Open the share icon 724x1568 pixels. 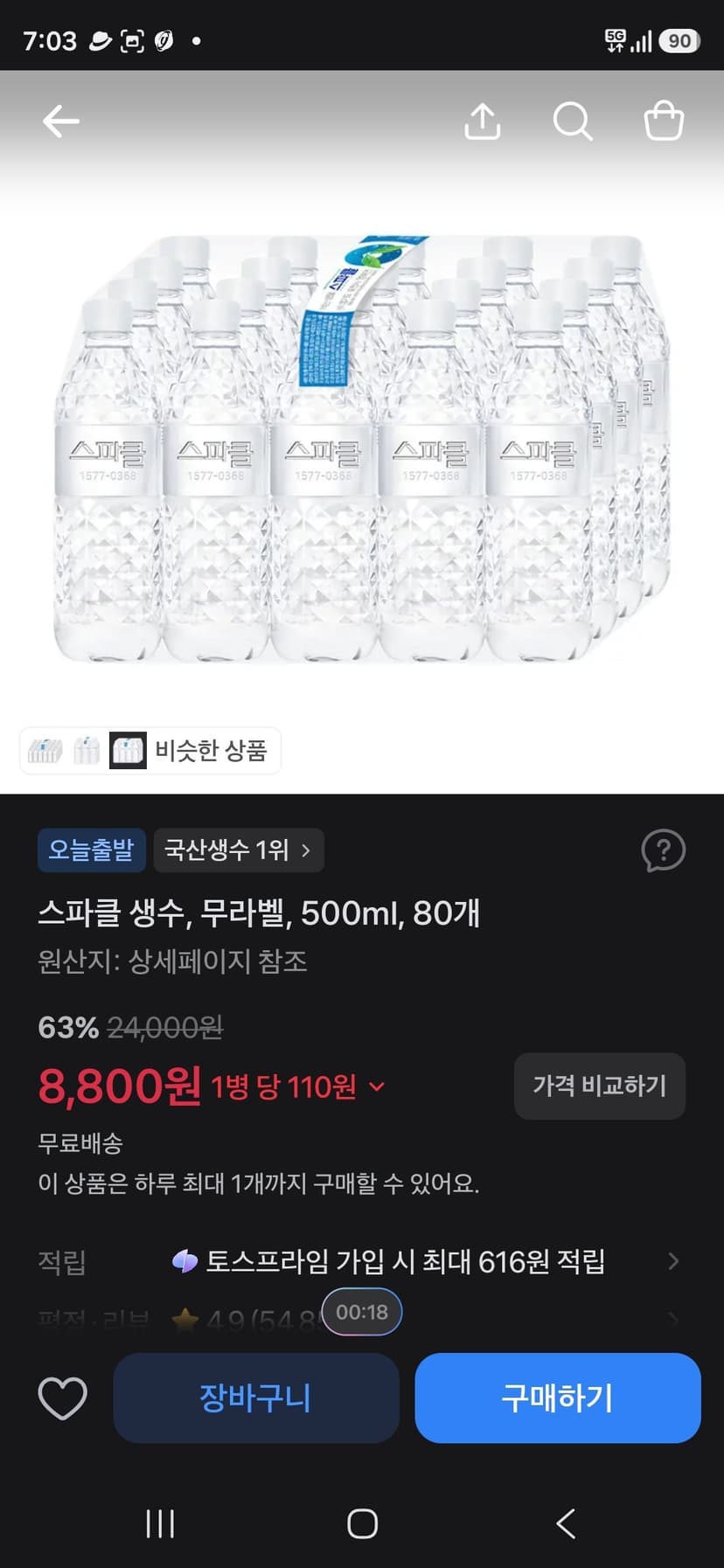[x=482, y=121]
